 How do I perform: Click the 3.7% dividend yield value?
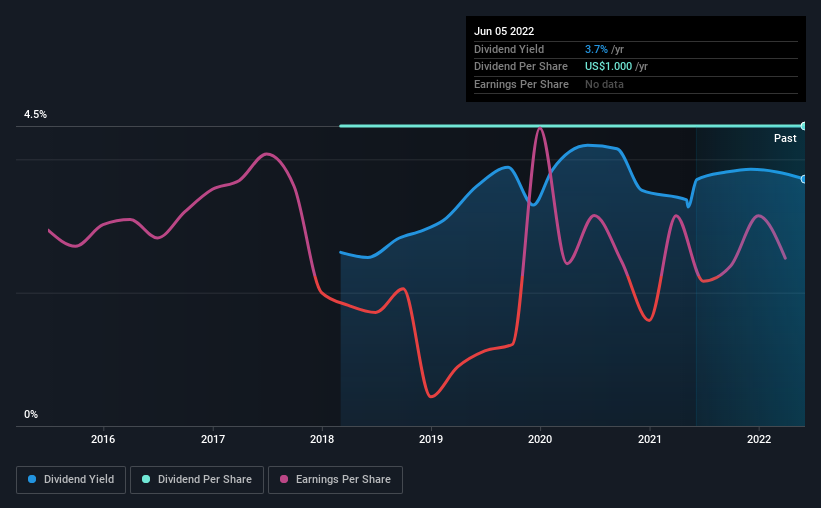(x=596, y=49)
